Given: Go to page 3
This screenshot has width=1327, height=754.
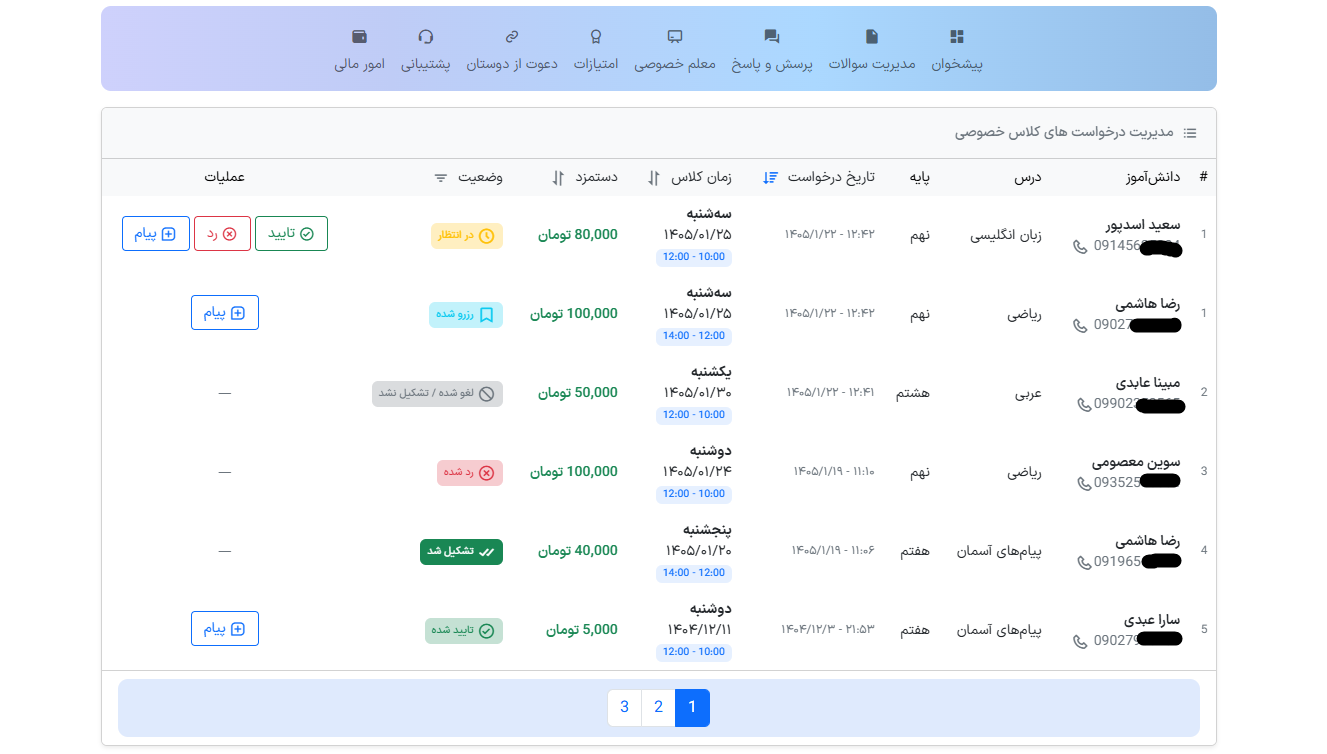Looking at the screenshot, I should (x=624, y=708).
